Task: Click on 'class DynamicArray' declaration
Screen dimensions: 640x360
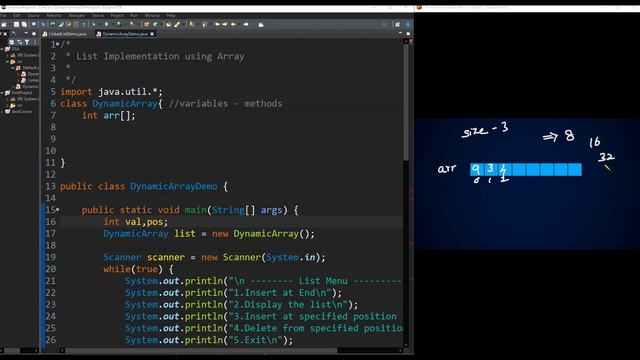Action: (112, 104)
